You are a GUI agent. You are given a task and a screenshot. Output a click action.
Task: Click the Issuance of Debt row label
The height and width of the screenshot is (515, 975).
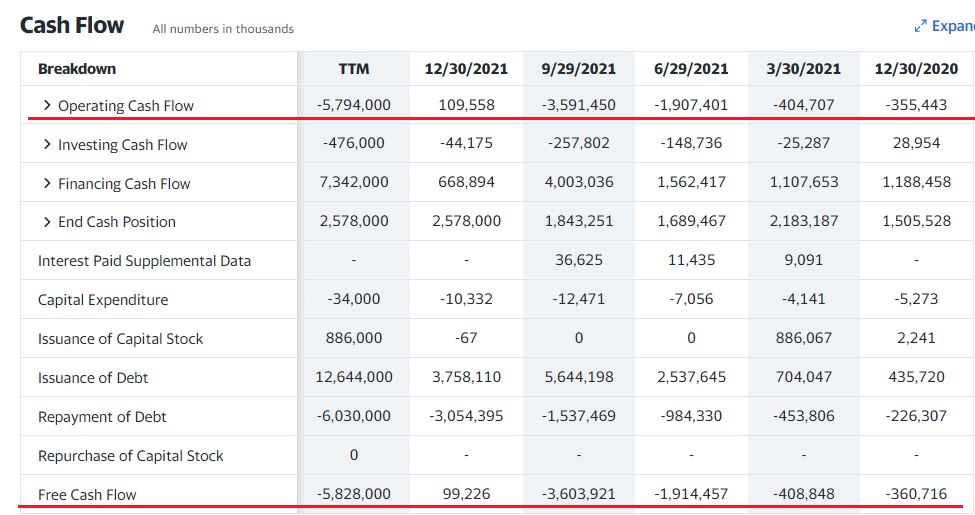pyautogui.click(x=93, y=378)
